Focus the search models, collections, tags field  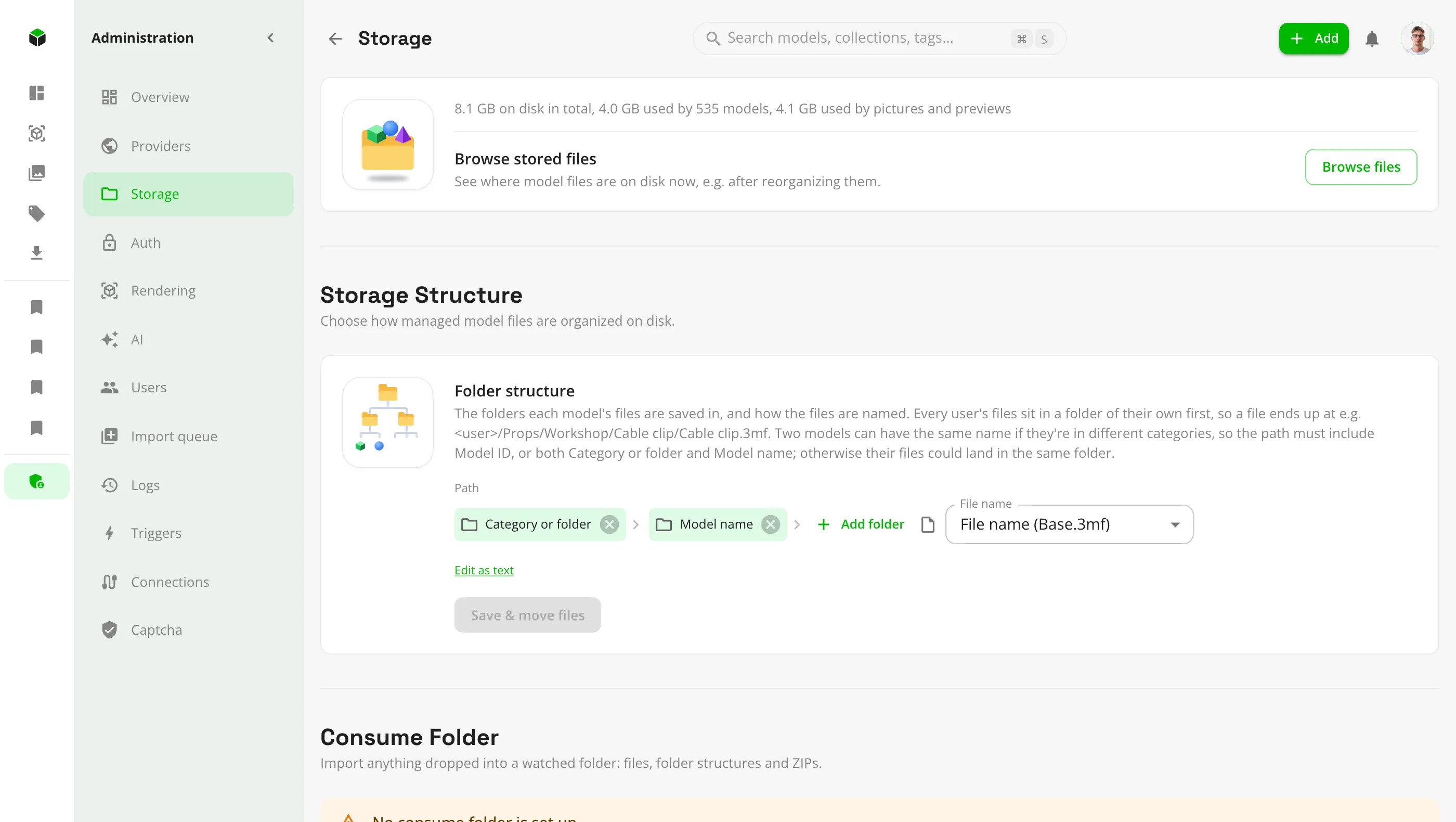[879, 38]
